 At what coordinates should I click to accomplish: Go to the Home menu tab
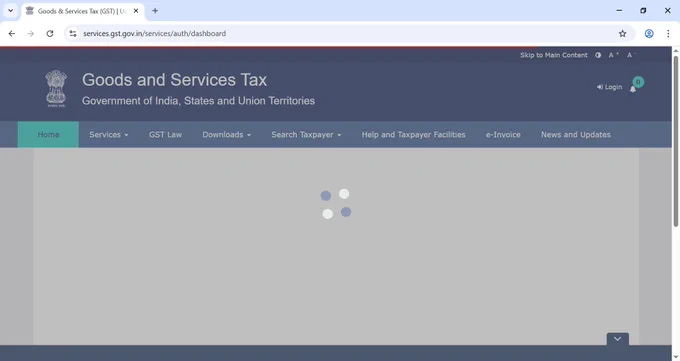(x=48, y=135)
